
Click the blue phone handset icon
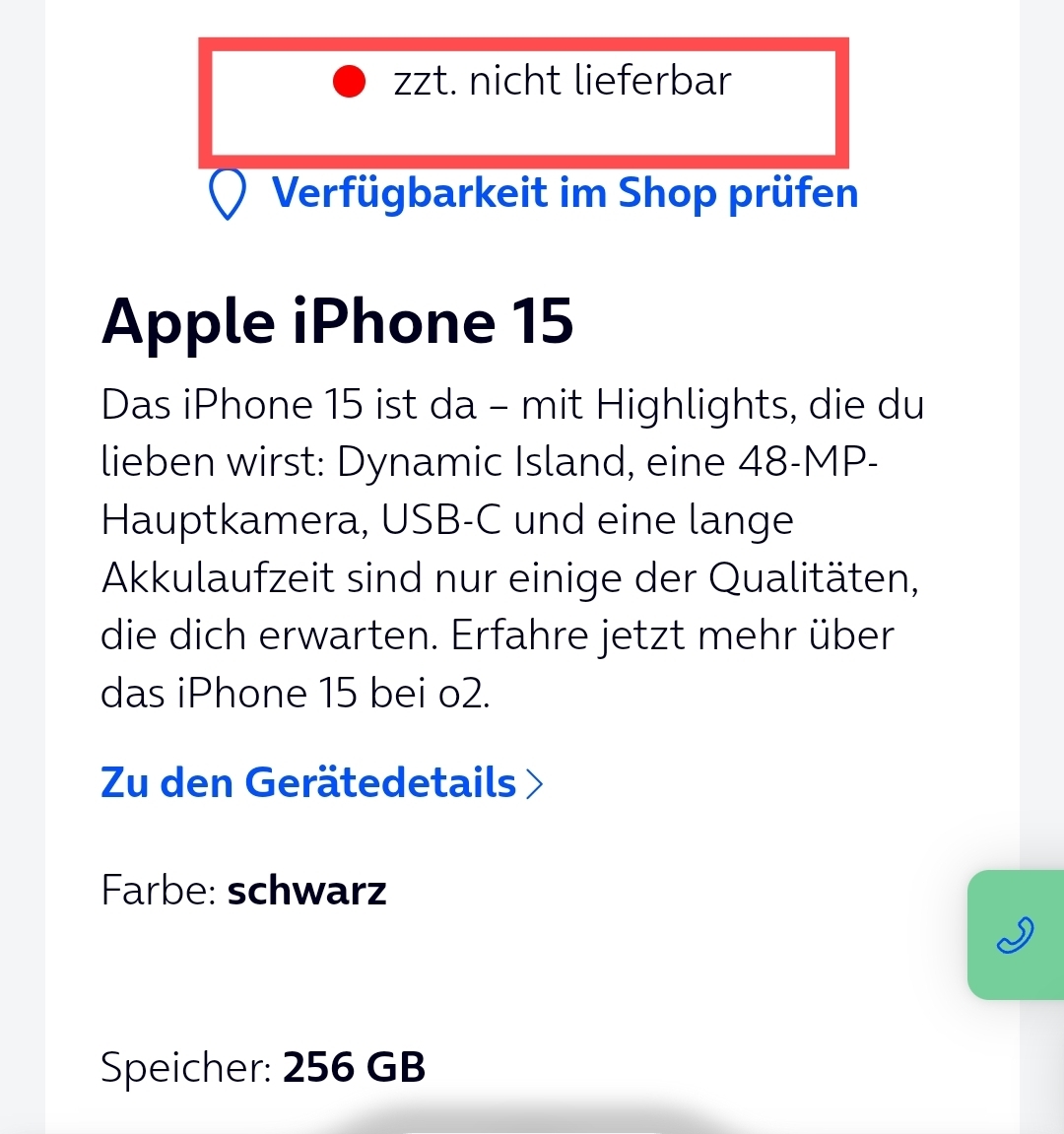click(1016, 935)
